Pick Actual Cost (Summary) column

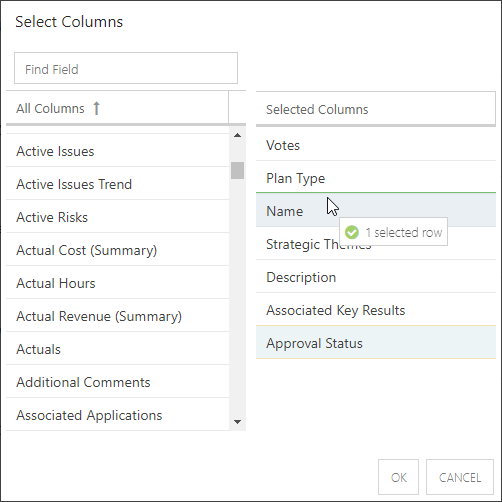tap(117, 250)
